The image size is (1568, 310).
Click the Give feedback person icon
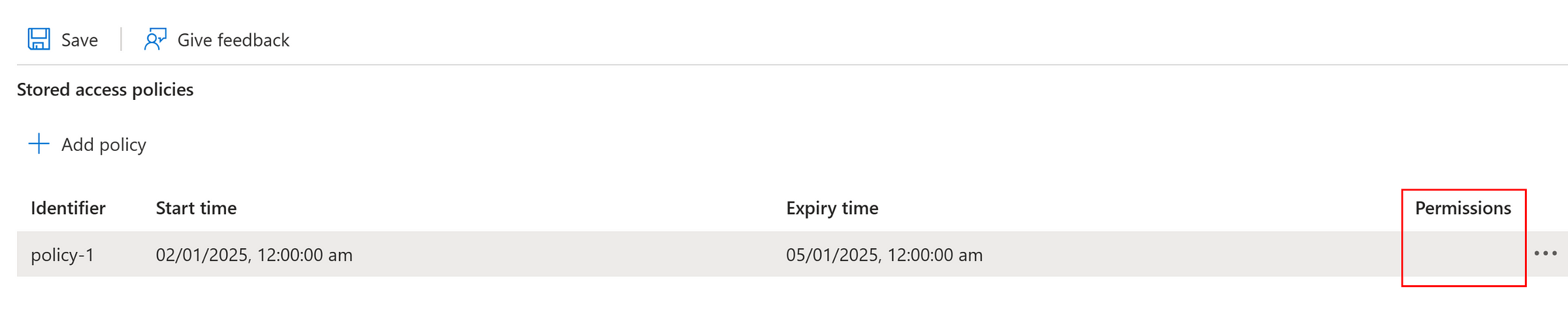tap(155, 39)
